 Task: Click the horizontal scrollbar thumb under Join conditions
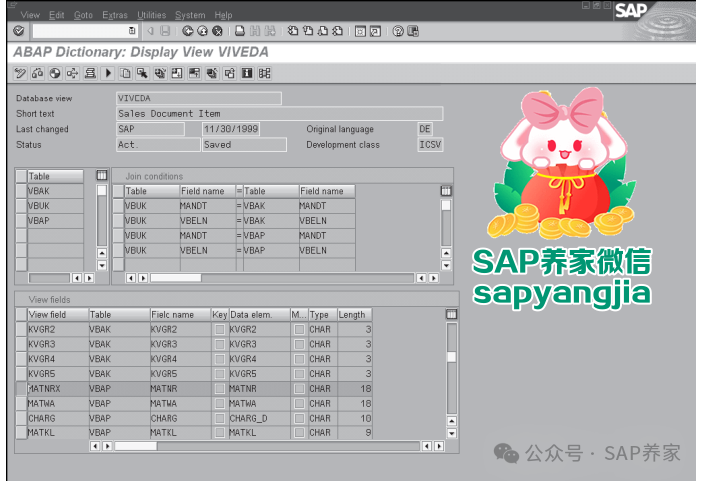coord(176,278)
